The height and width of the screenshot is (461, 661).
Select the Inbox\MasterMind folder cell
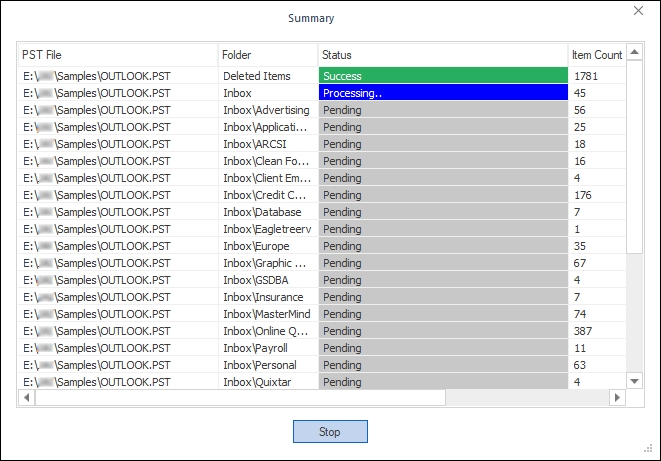point(267,314)
